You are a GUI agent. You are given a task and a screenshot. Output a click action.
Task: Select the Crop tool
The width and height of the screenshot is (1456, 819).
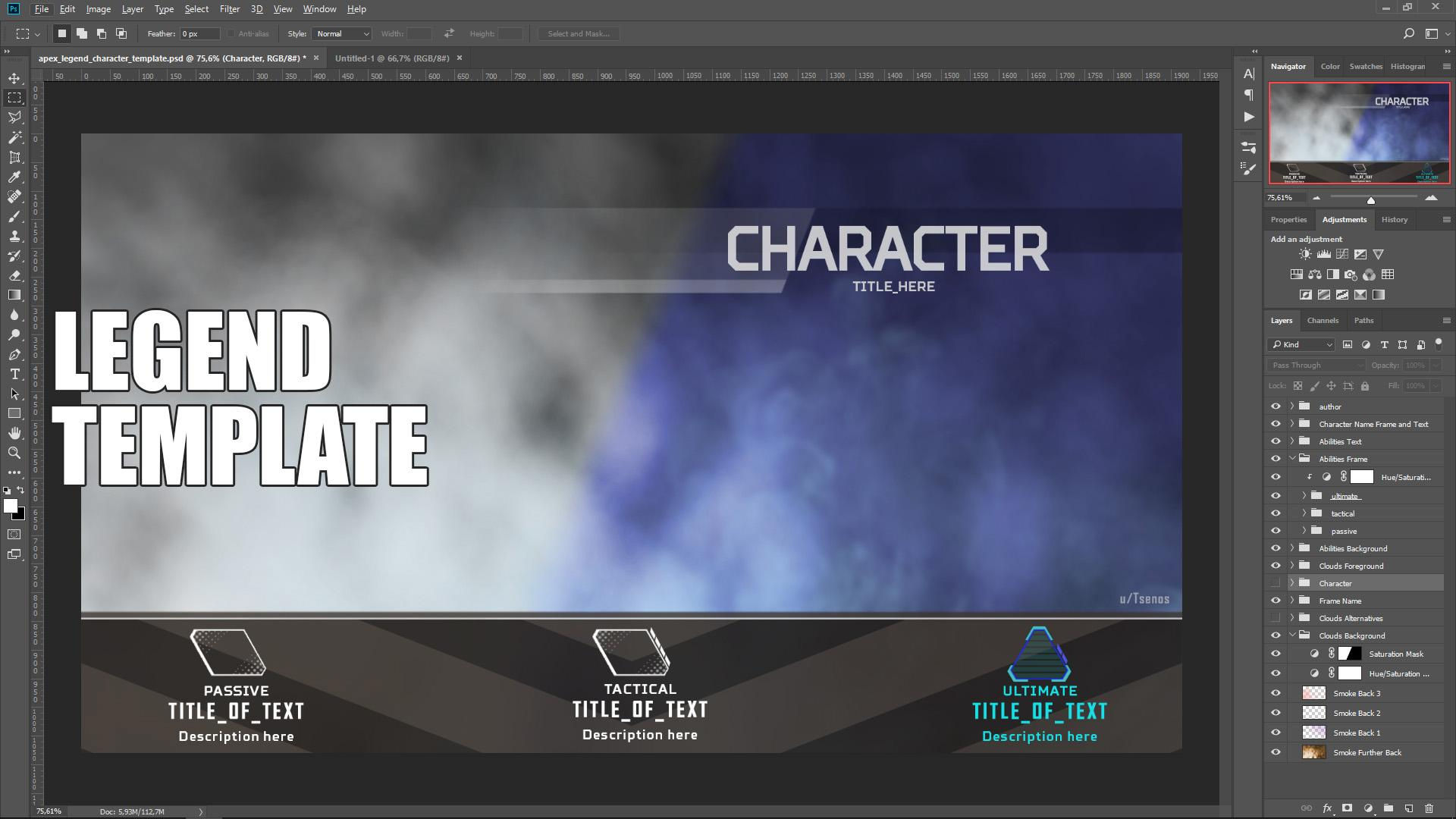[x=14, y=157]
